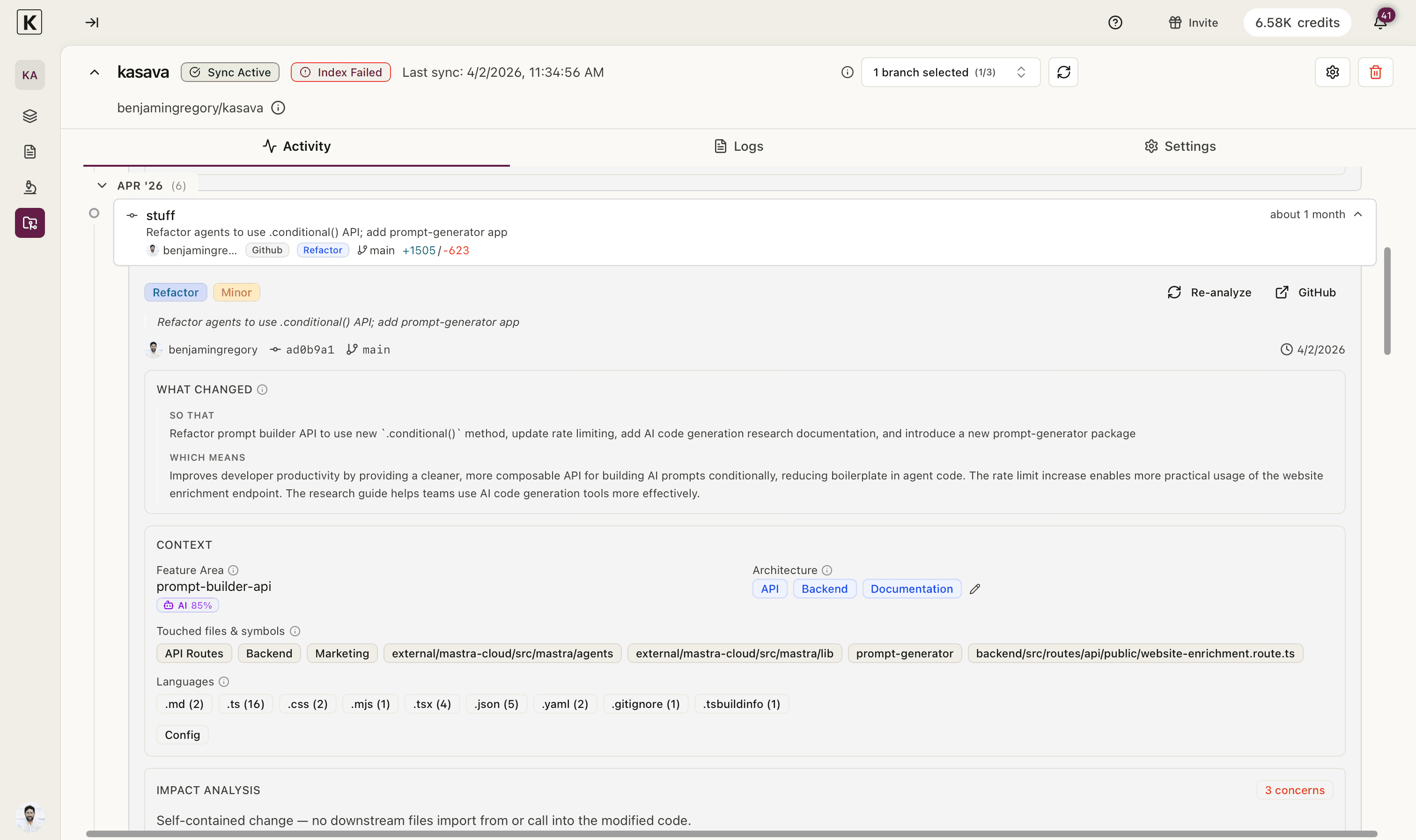Click the Invite button
Image resolution: width=1416 pixels, height=840 pixels.
1193,22
